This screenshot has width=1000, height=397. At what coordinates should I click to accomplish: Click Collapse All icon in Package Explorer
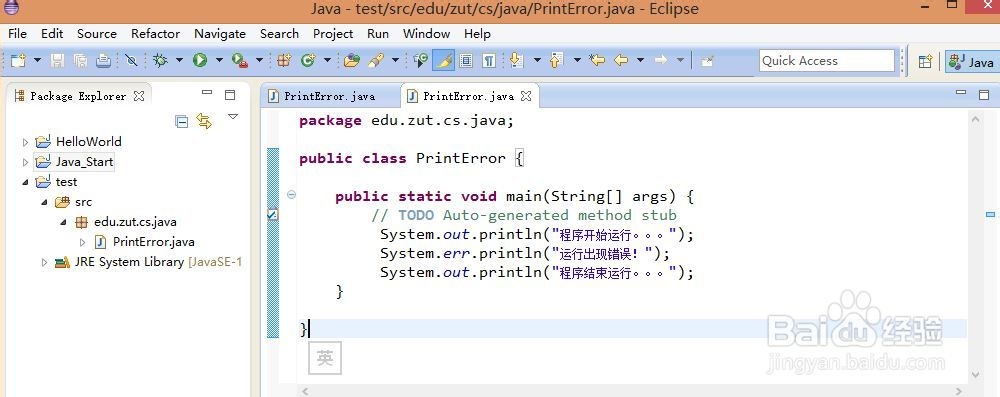(182, 121)
